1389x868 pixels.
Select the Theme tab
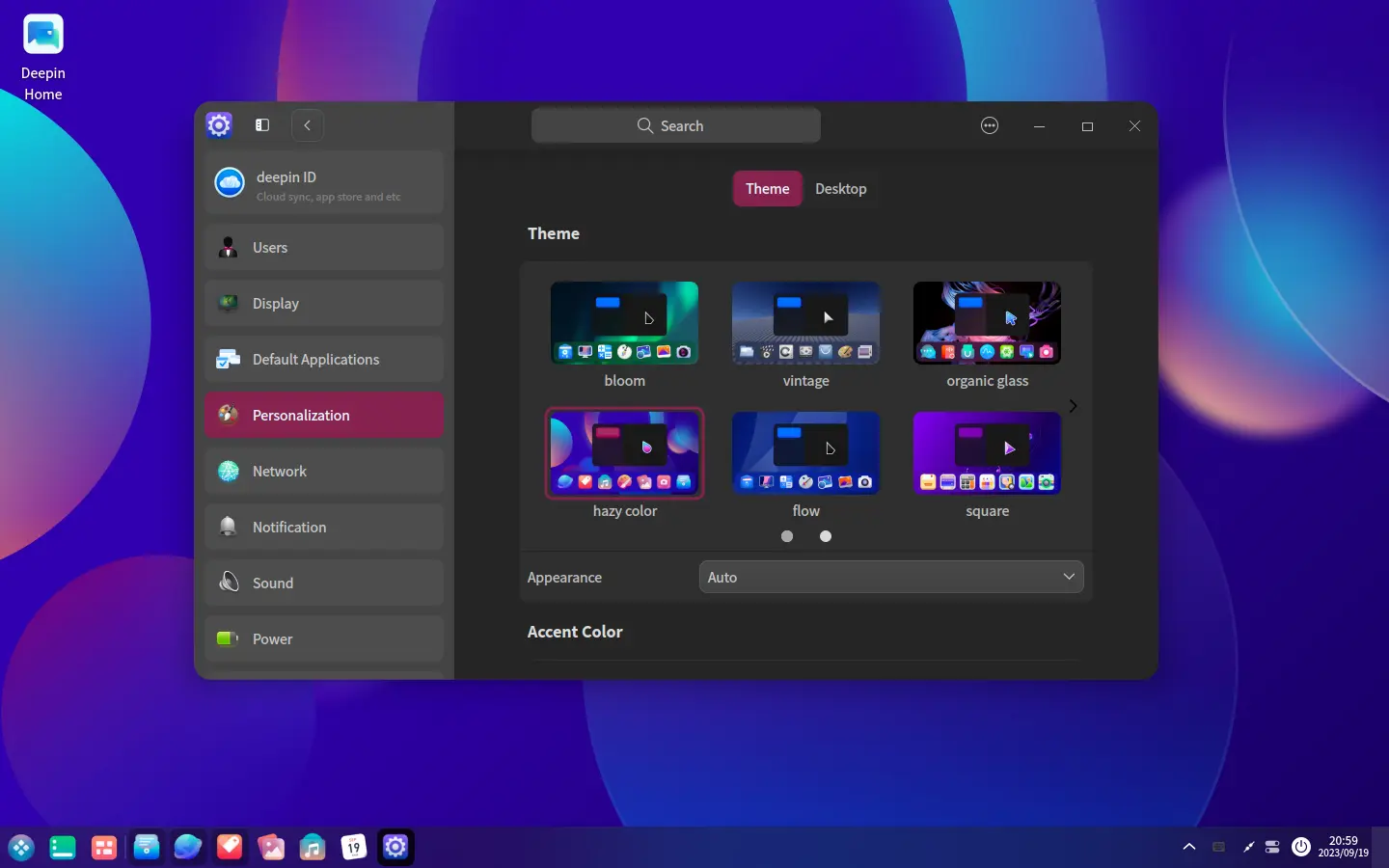pyautogui.click(x=767, y=189)
